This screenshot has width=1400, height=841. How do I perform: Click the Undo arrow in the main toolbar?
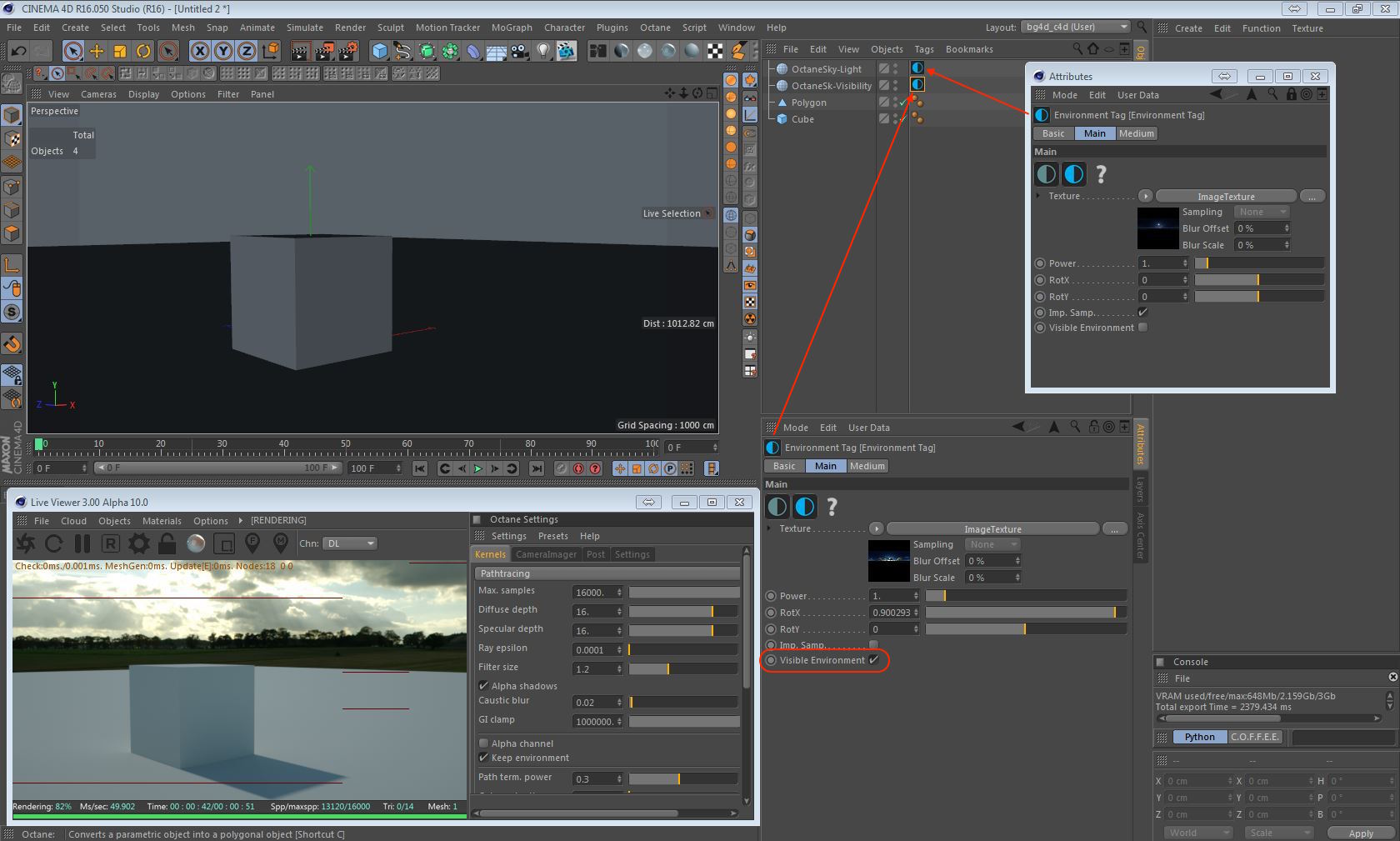[x=17, y=51]
